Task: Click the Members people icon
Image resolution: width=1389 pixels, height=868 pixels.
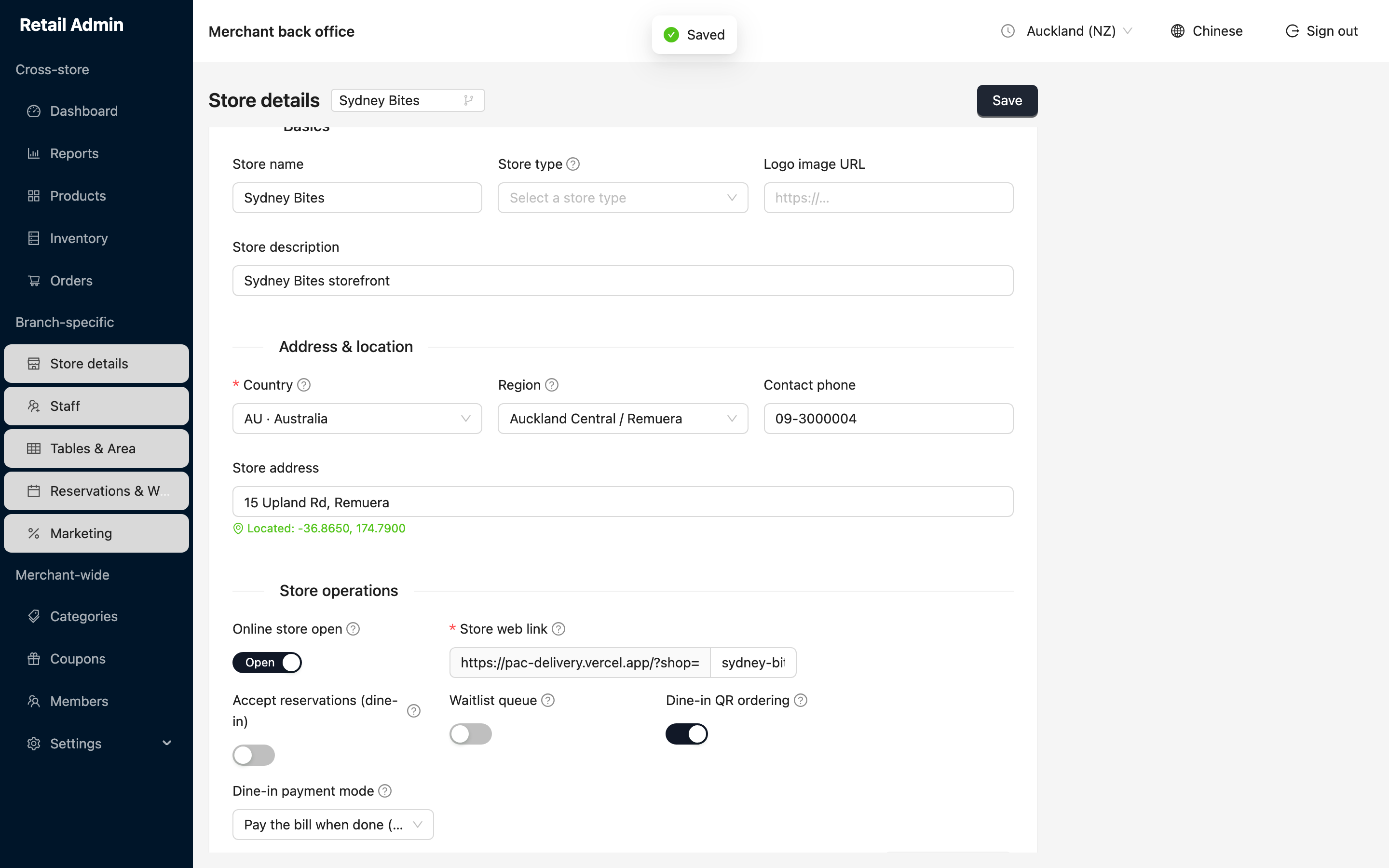Action: [x=34, y=701]
